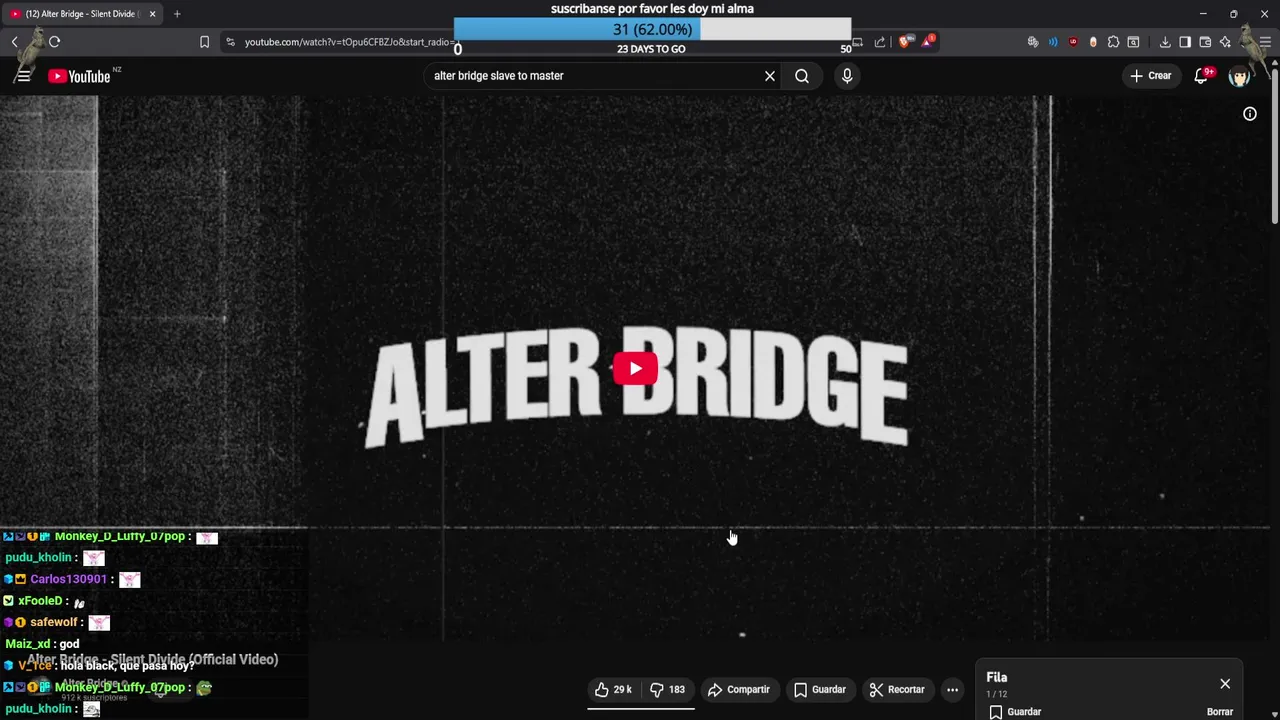Go back with the browser back arrow
This screenshot has height=720, width=1280.
[15, 42]
